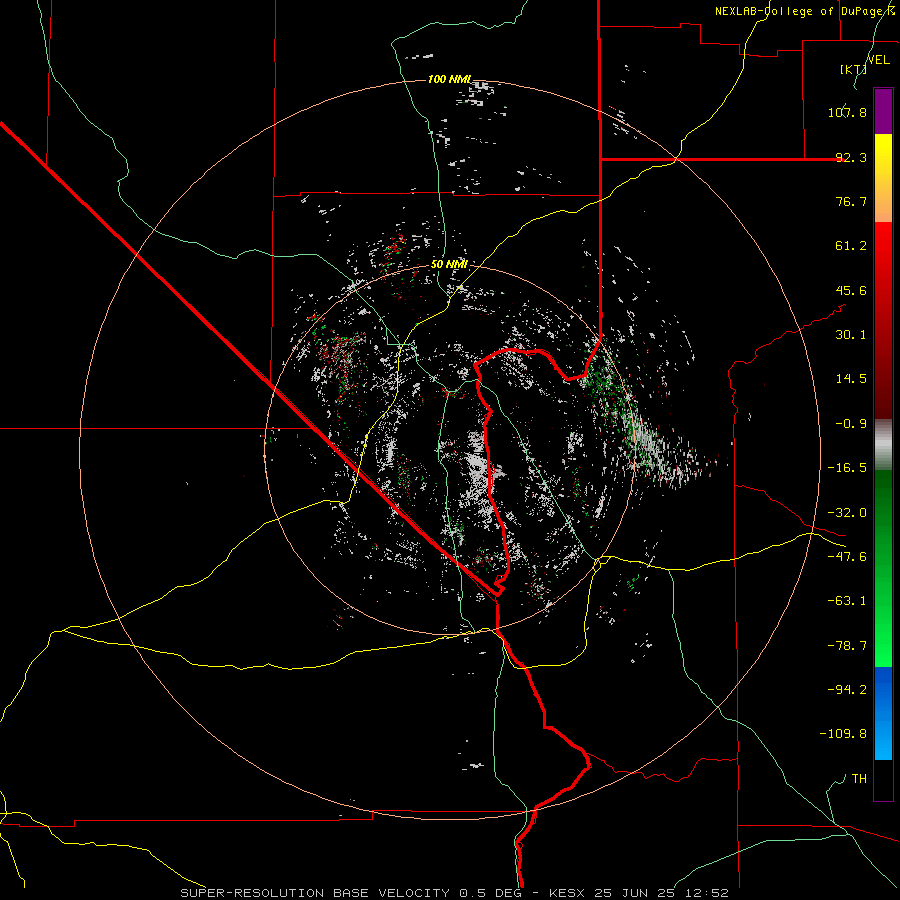Click the -0.9 velocity scale value
The height and width of the screenshot is (900, 900).
(x=851, y=424)
